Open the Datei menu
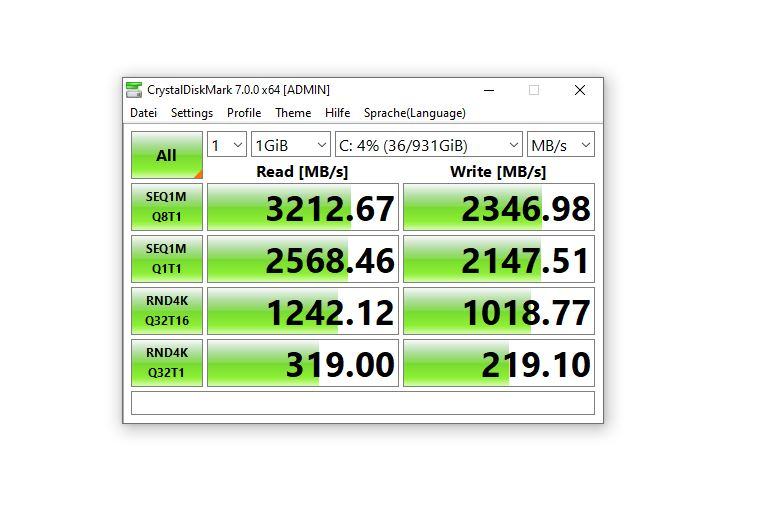 [144, 113]
